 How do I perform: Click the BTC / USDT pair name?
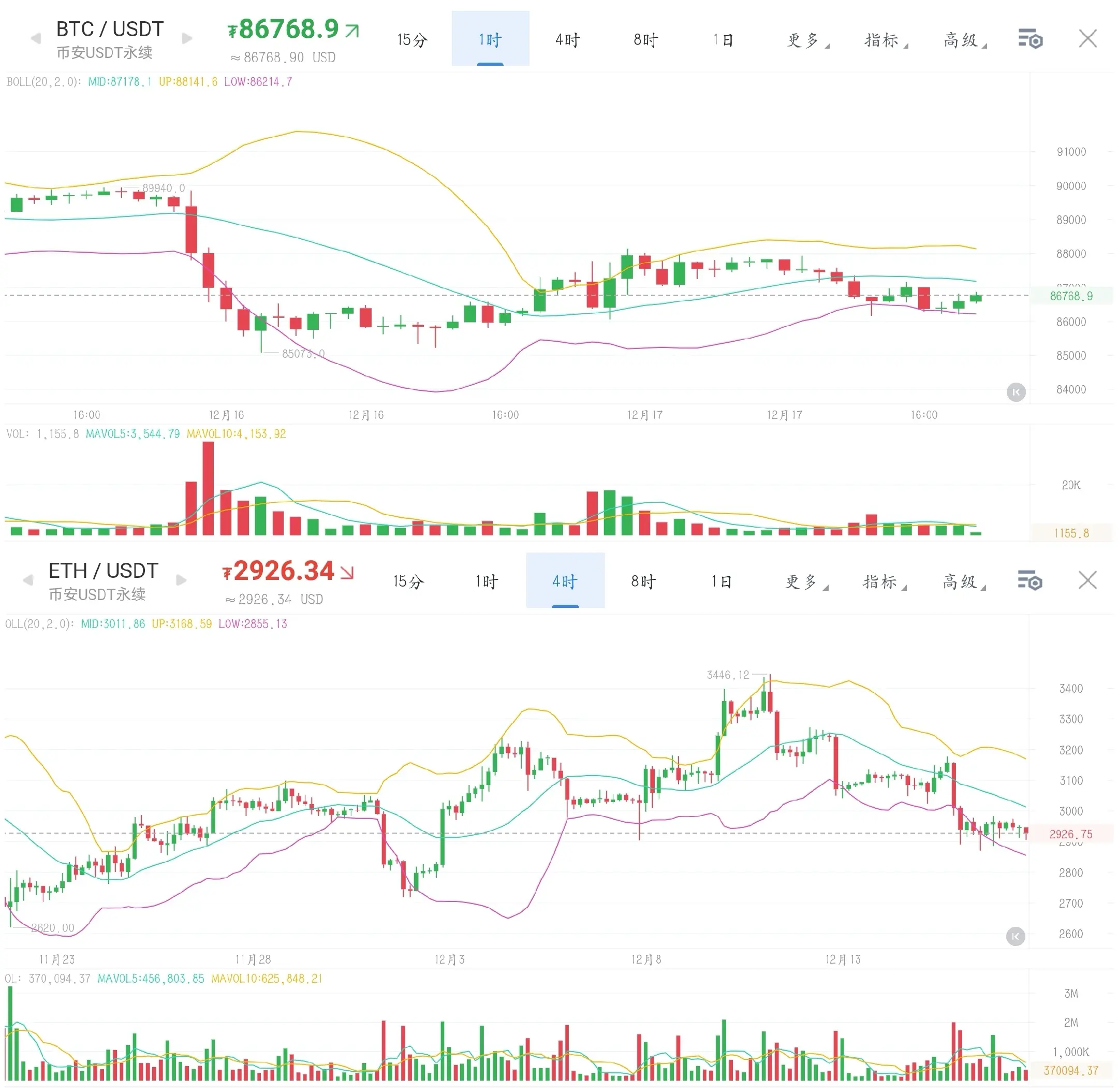coord(110,28)
